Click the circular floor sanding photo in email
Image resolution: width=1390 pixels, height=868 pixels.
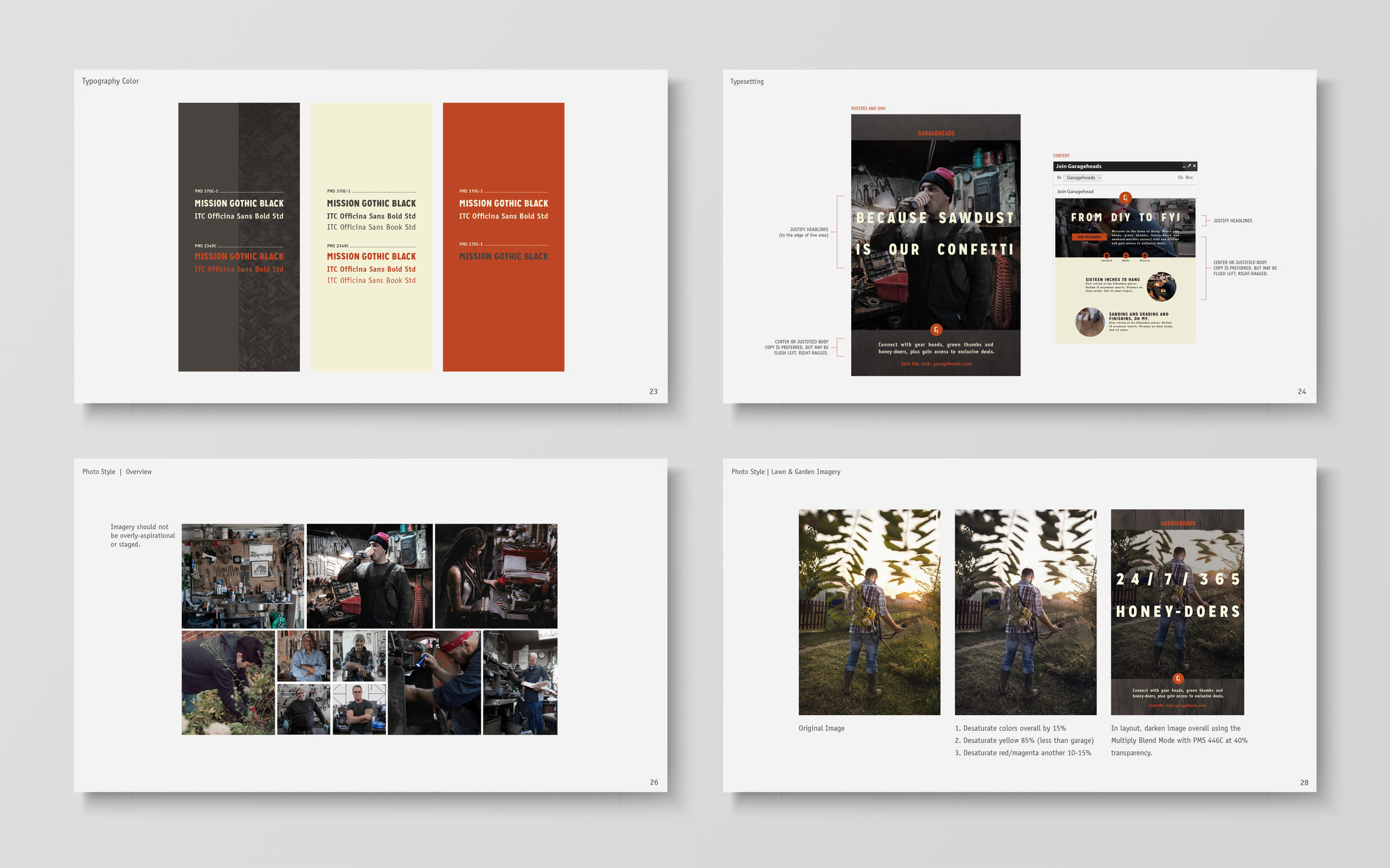pyautogui.click(x=1090, y=322)
